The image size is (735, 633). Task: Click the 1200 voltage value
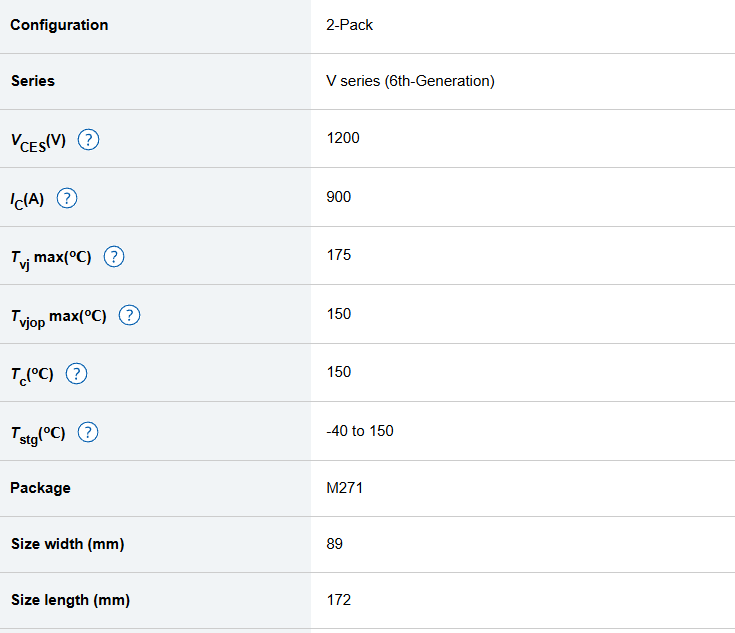(342, 138)
